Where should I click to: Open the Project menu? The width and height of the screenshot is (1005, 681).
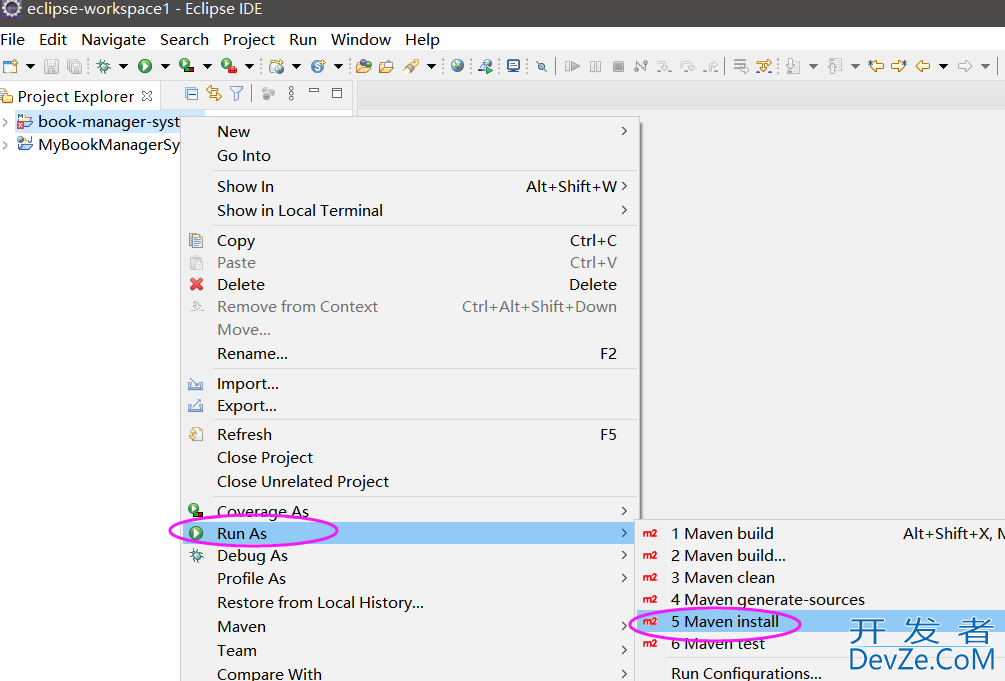[249, 40]
